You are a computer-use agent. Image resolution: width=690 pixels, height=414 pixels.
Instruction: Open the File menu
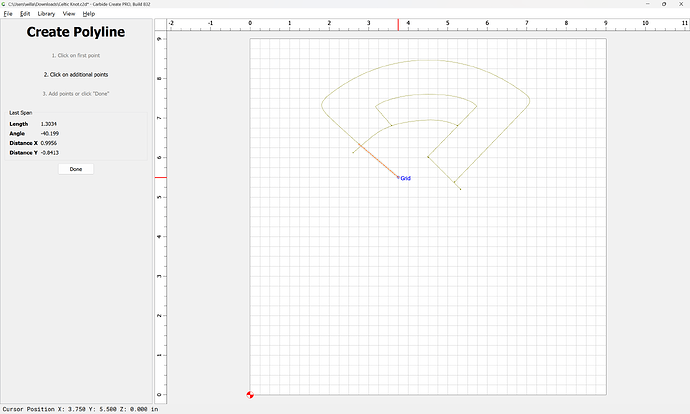[x=7, y=14]
